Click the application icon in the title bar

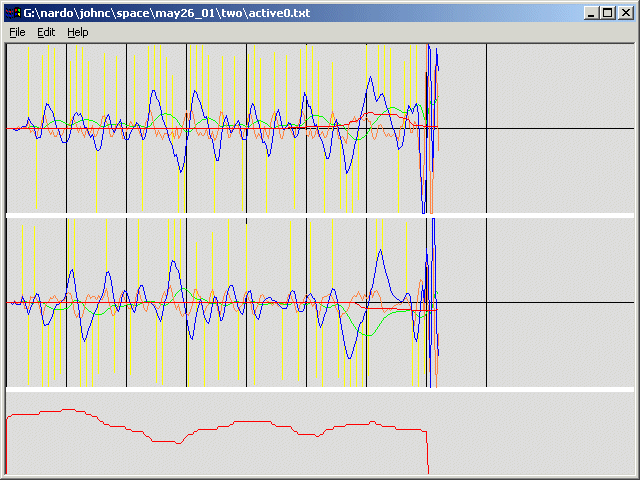click(12, 12)
